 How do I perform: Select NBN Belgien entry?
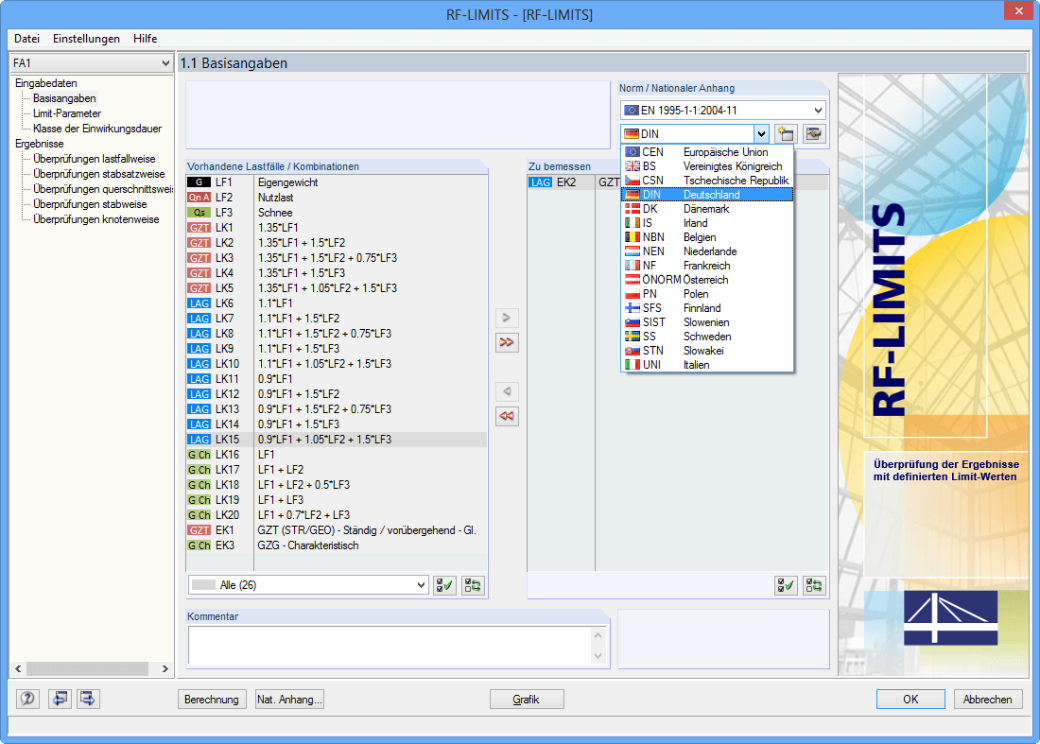pyautogui.click(x=707, y=237)
